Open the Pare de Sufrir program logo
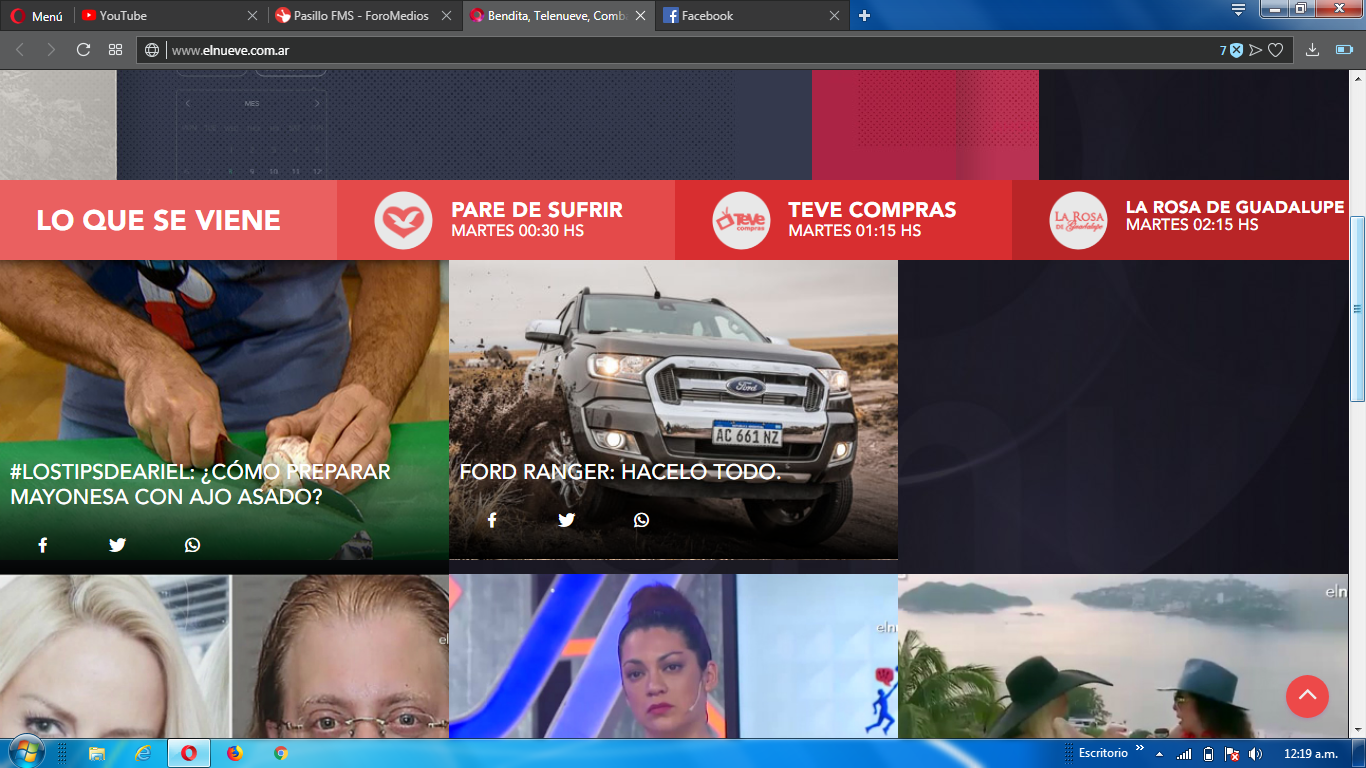This screenshot has height=768, width=1366. click(x=403, y=220)
